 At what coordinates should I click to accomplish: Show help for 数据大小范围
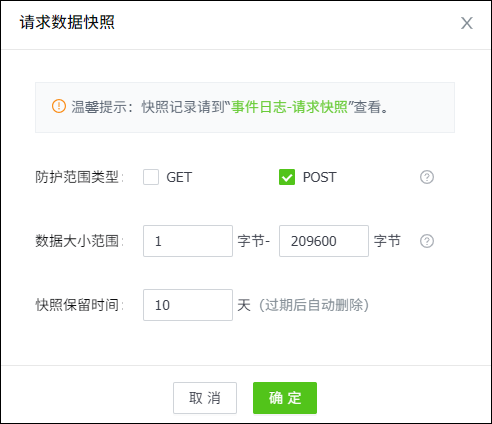pos(427,241)
